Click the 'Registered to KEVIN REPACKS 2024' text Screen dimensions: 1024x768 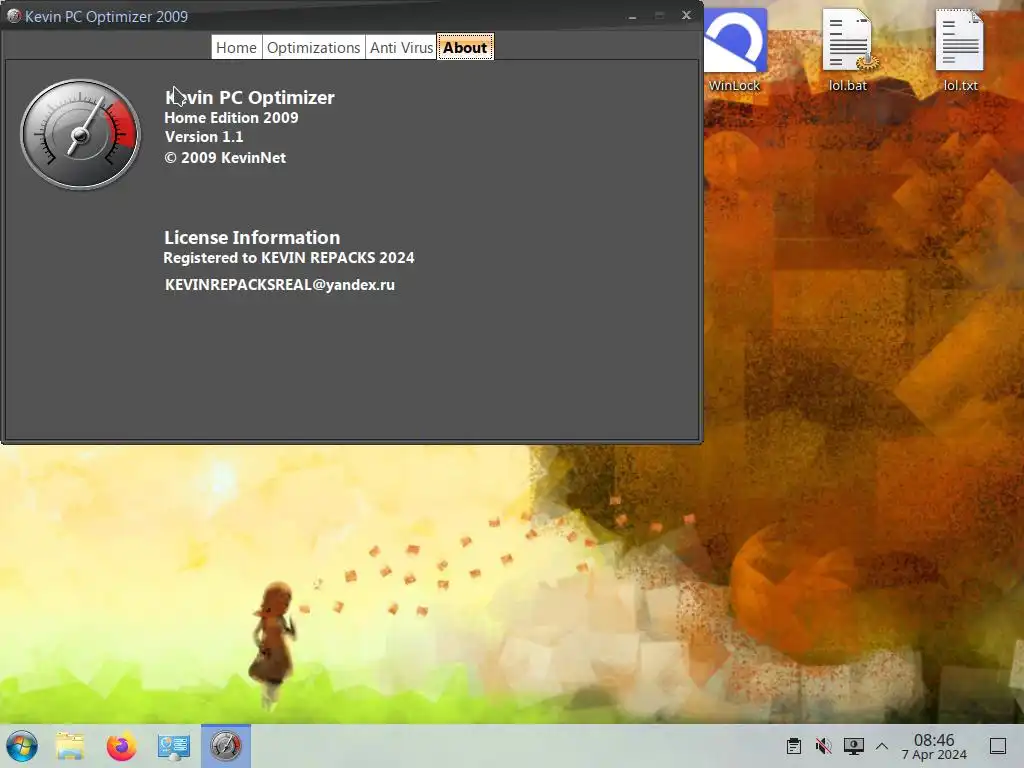click(x=289, y=258)
